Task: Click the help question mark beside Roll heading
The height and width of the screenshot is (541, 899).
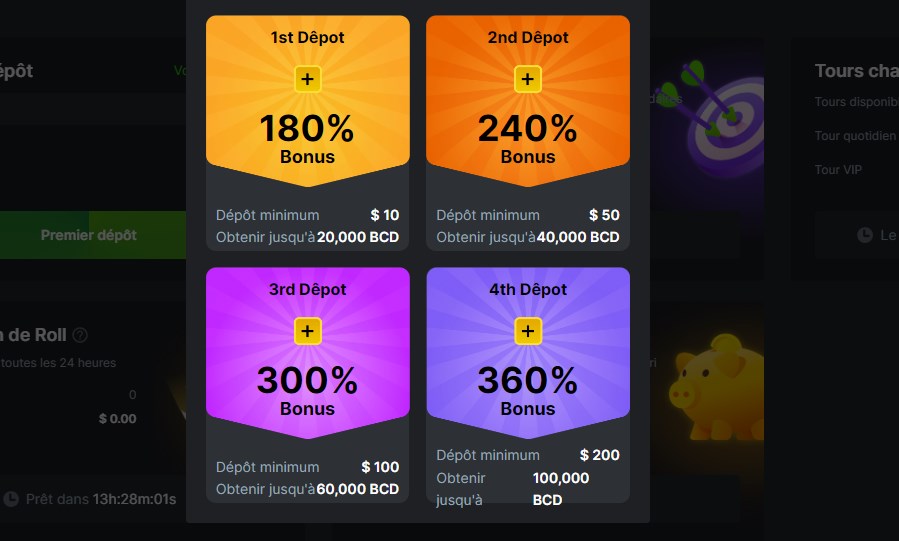Action: 80,336
